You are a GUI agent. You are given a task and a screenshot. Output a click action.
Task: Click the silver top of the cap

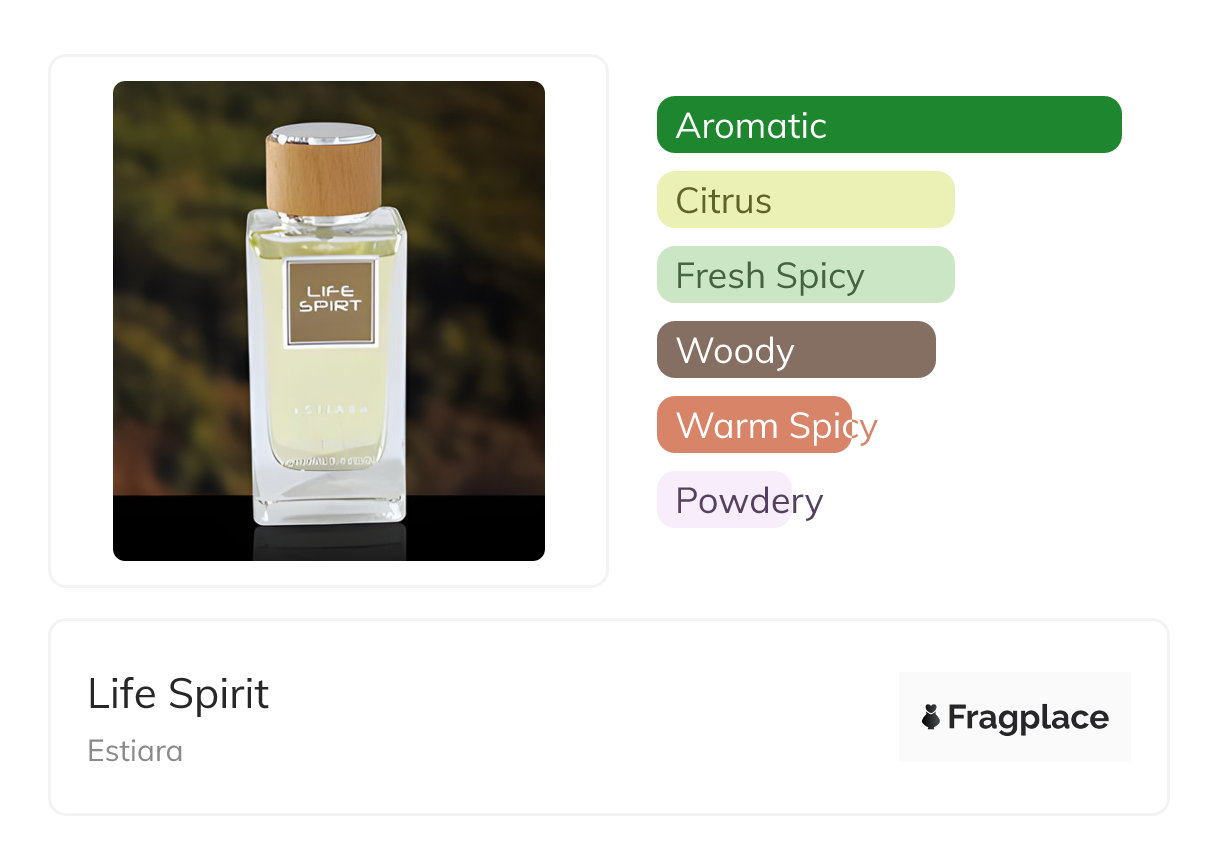click(323, 132)
